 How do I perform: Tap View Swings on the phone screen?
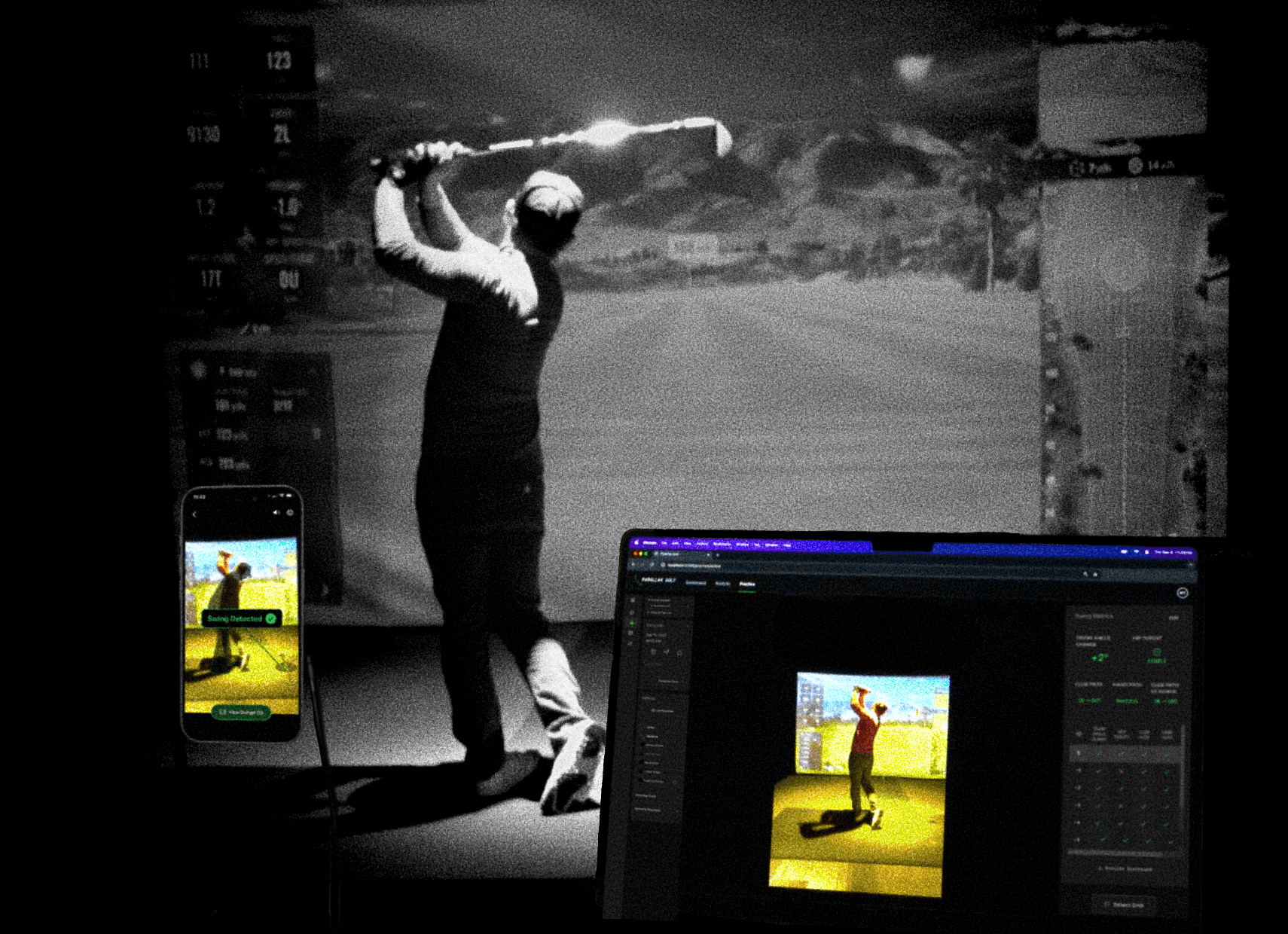click(x=242, y=712)
